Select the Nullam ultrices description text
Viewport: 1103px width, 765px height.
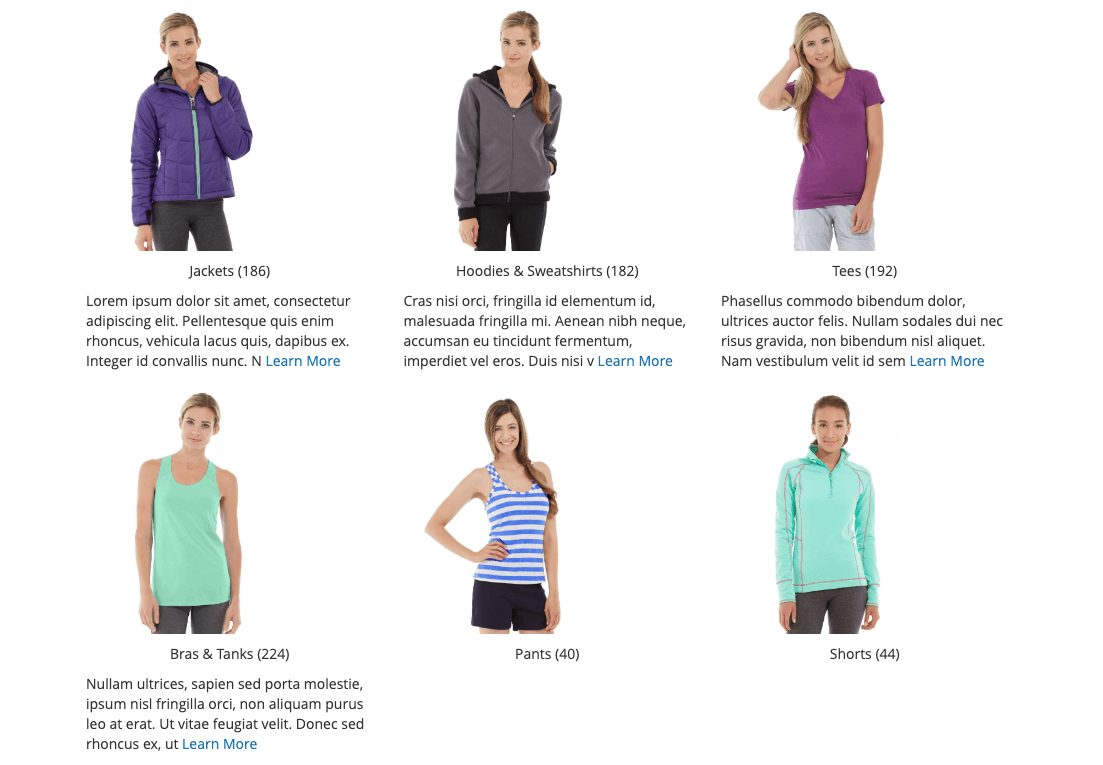pyautogui.click(x=225, y=714)
